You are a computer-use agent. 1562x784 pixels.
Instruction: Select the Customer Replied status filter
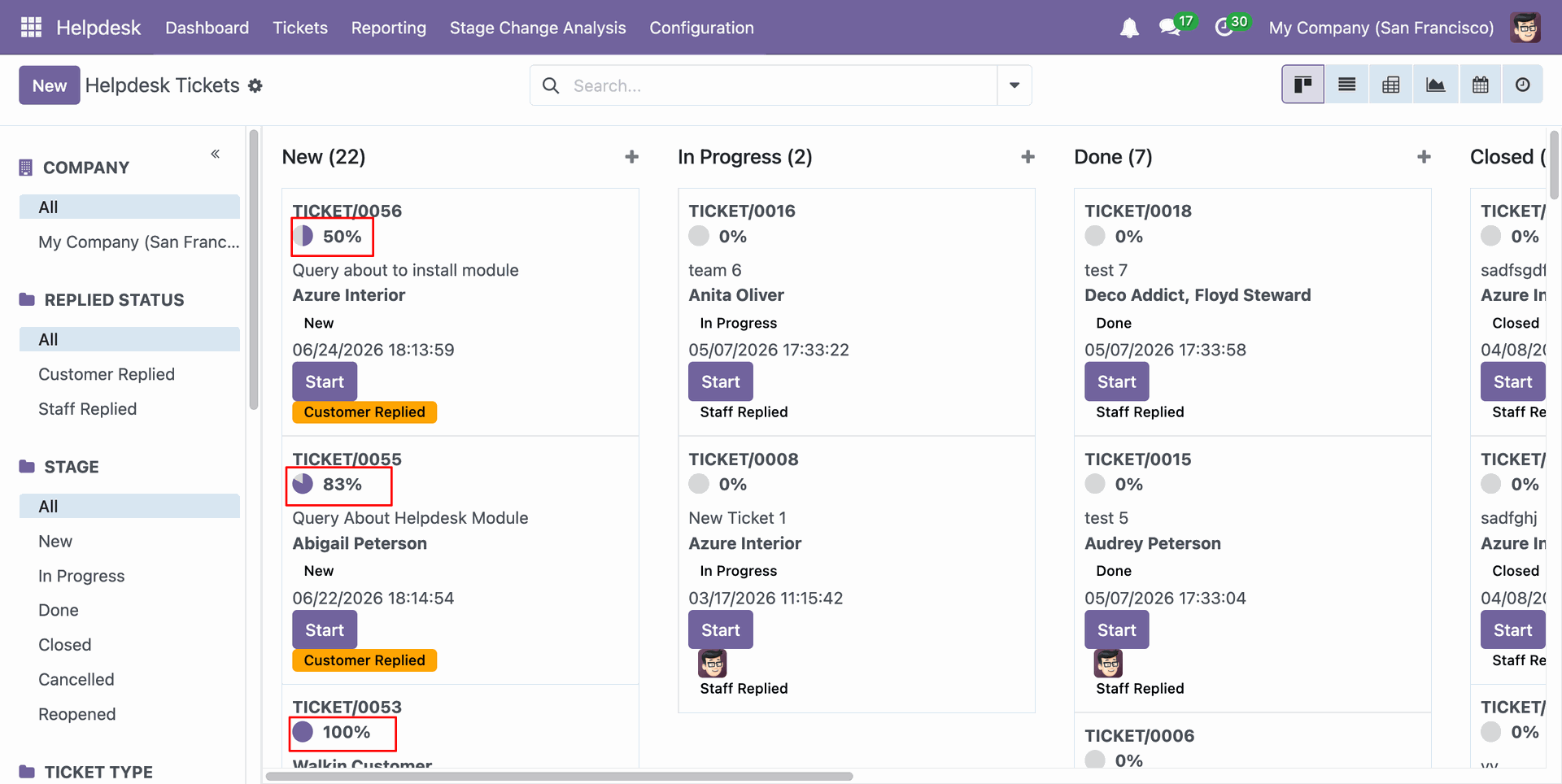107,374
